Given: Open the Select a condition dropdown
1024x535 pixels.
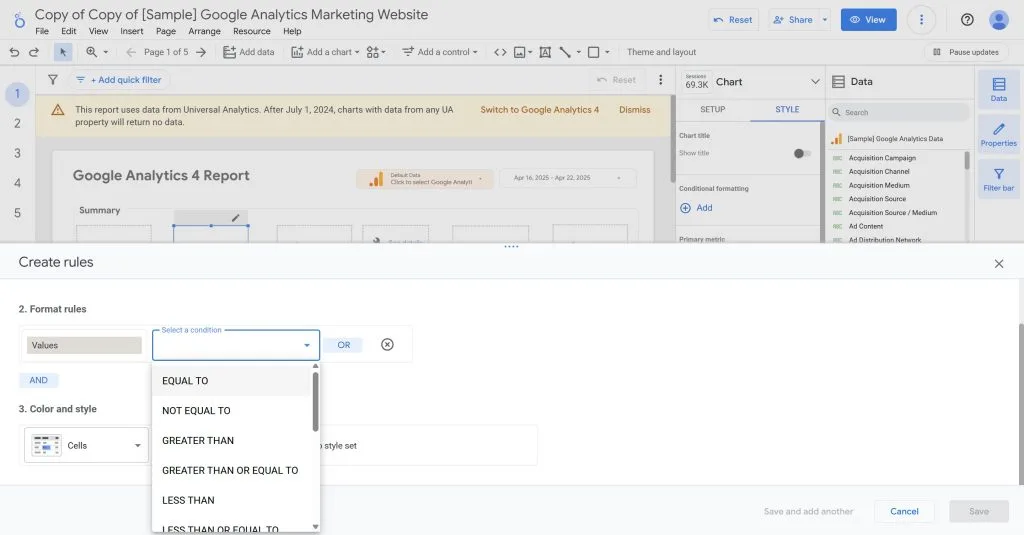Looking at the screenshot, I should pyautogui.click(x=236, y=345).
